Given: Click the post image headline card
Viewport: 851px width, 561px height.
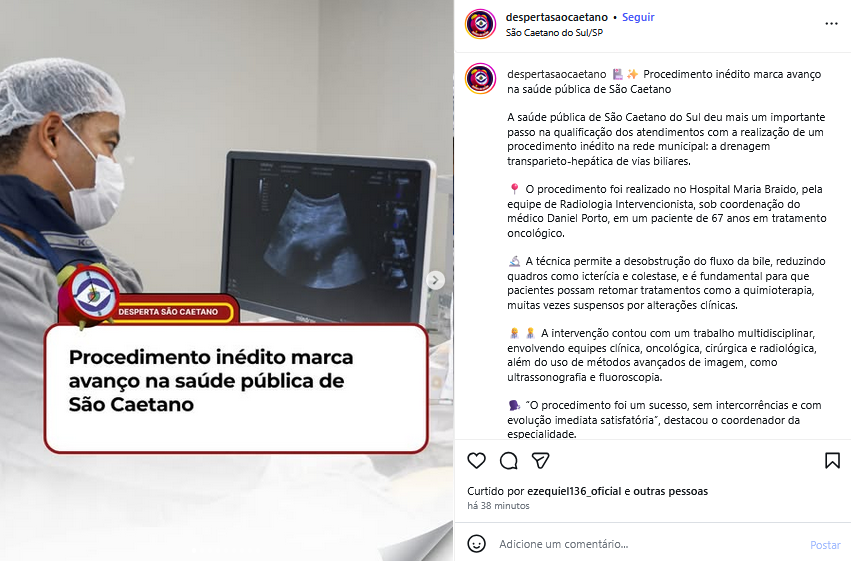Looking at the screenshot, I should pos(236,388).
